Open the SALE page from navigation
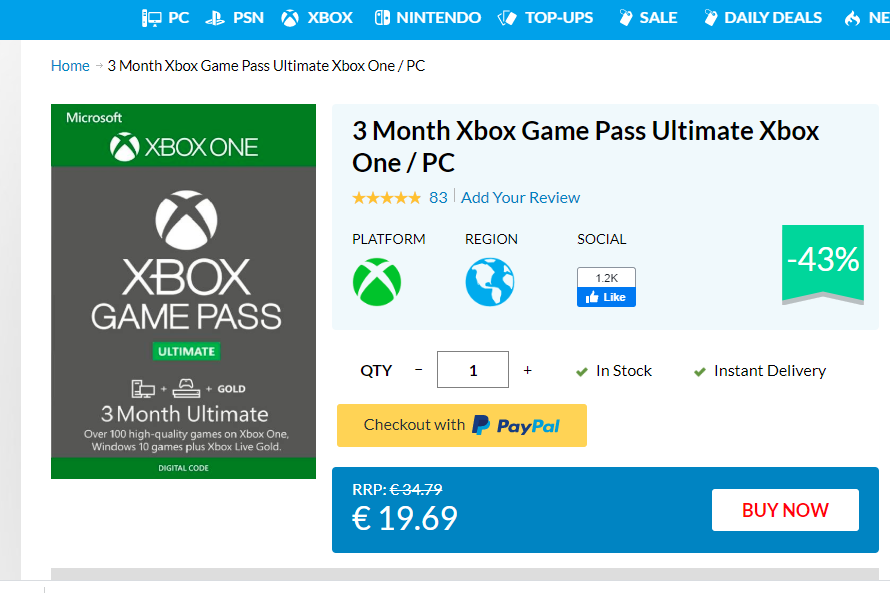The image size is (890, 593). [648, 18]
